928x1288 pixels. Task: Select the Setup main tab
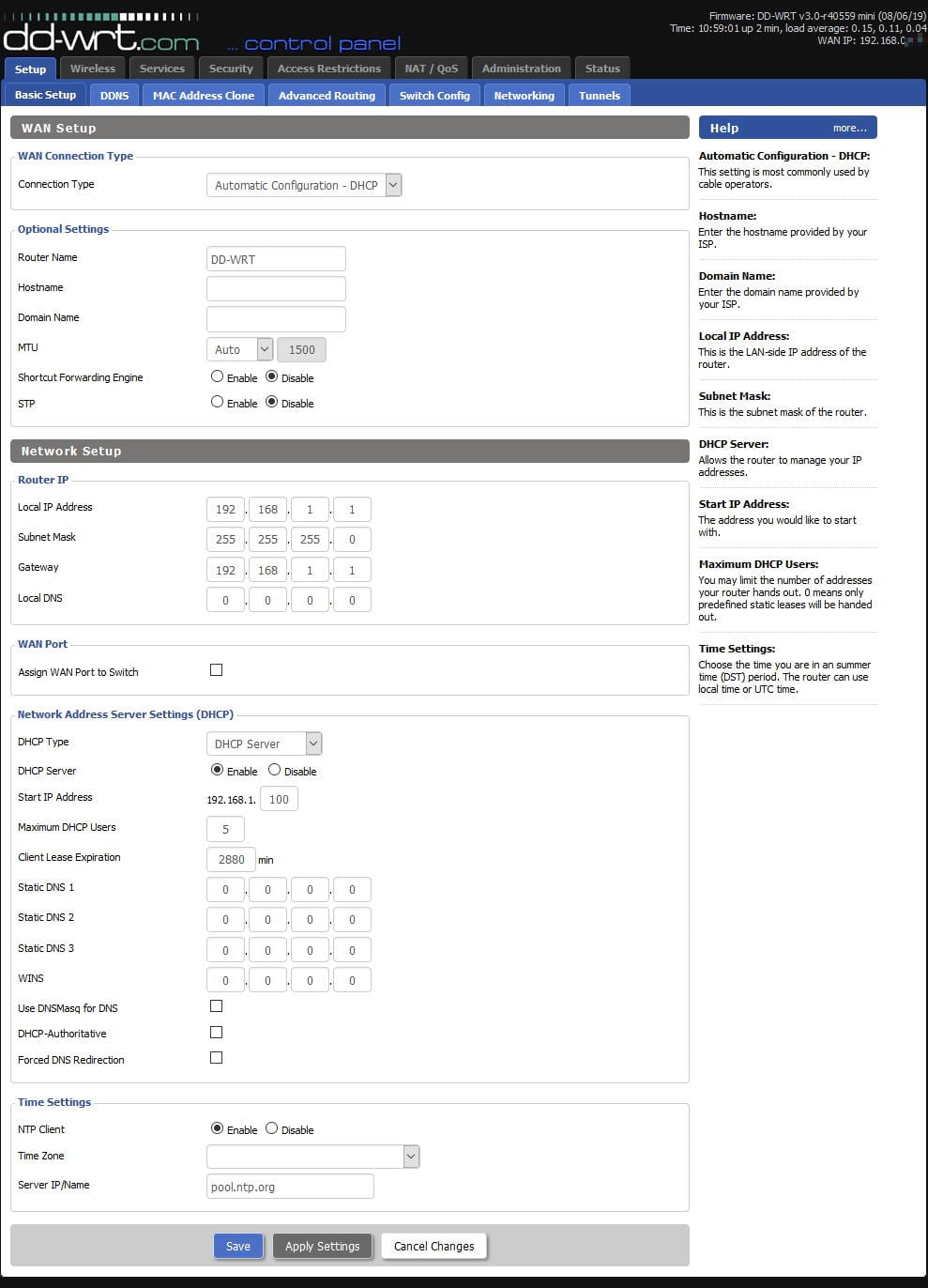coord(30,69)
